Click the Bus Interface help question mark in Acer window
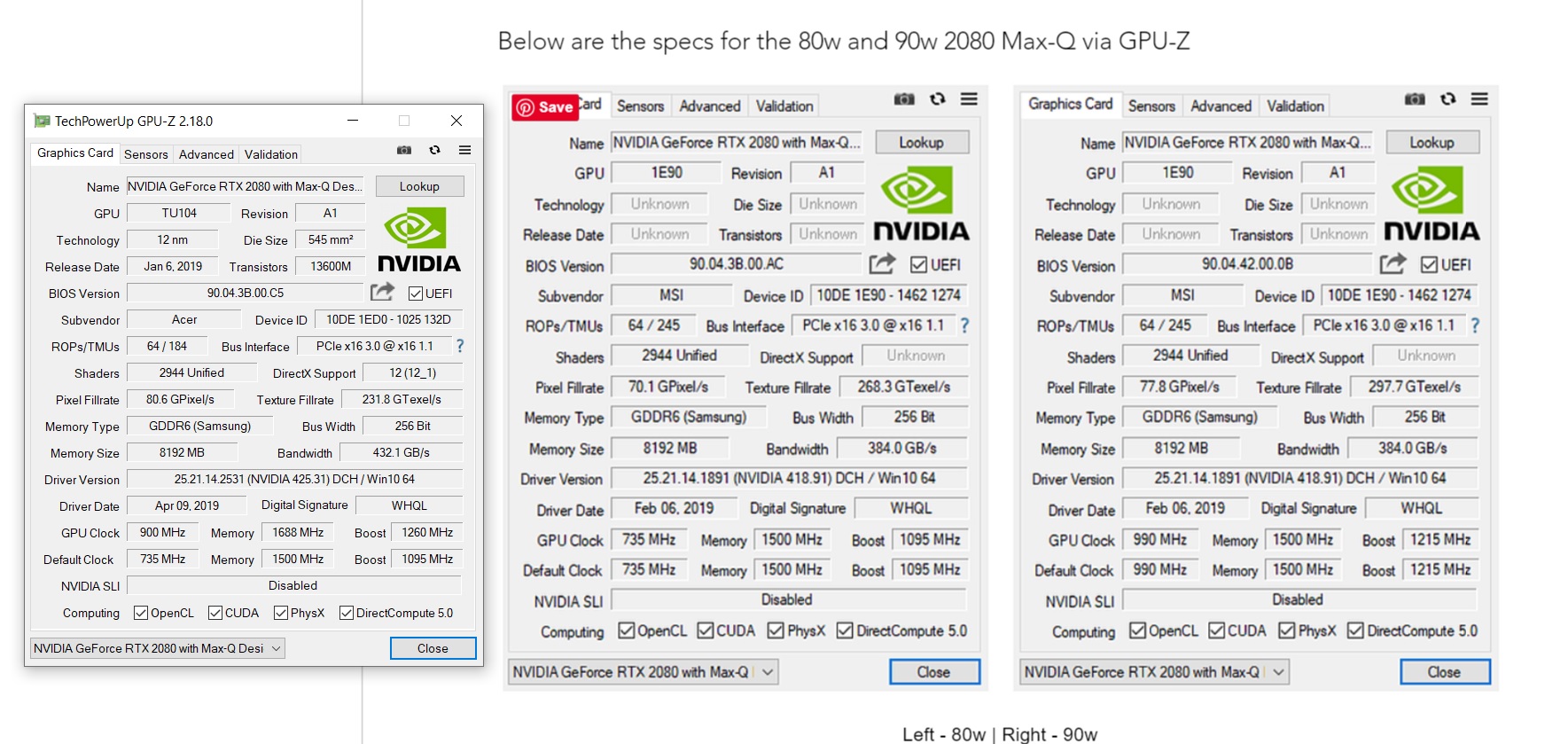The image size is (1568, 744). pos(460,346)
